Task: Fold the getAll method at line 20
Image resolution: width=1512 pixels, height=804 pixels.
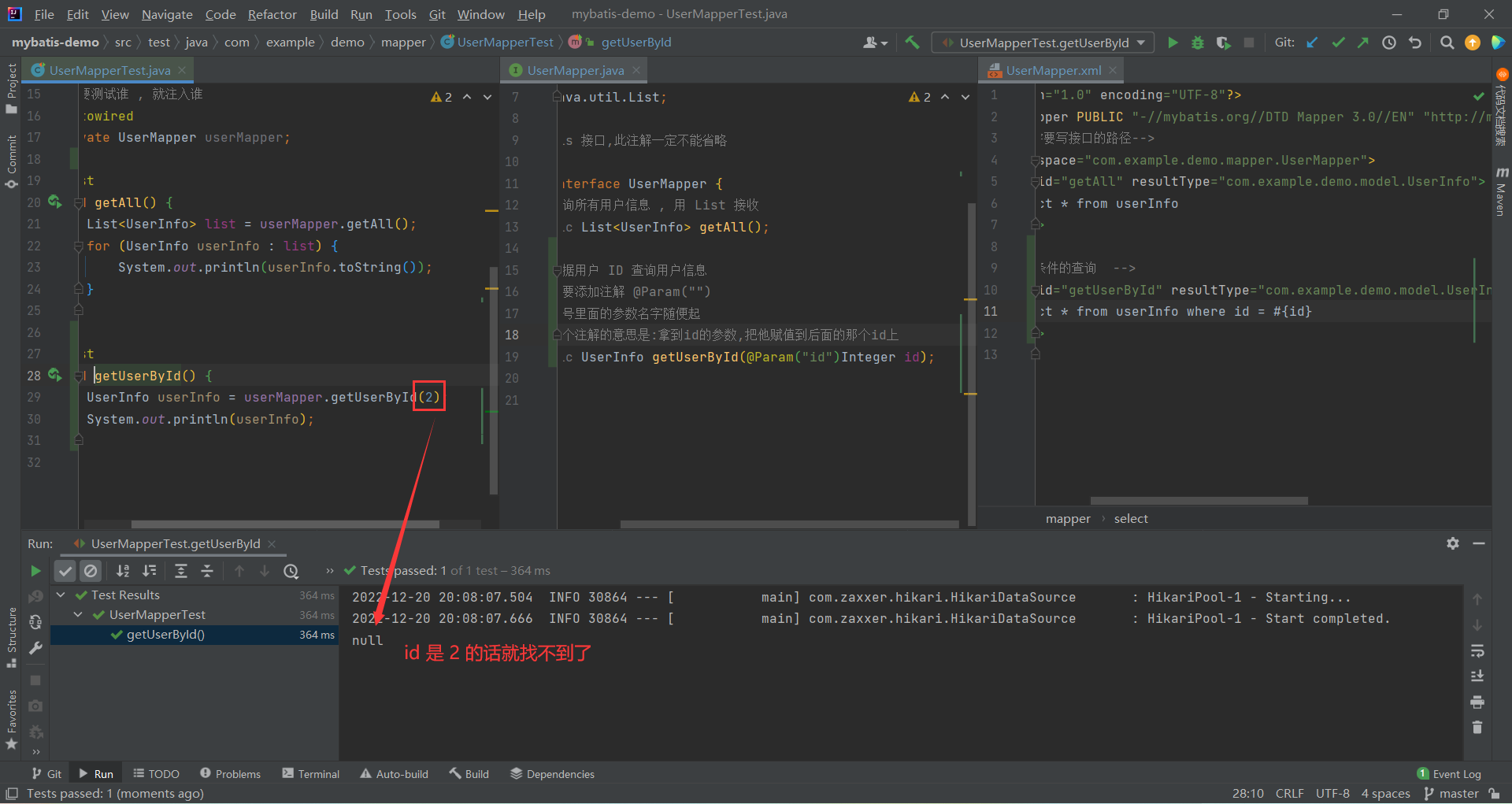Action: (x=79, y=202)
